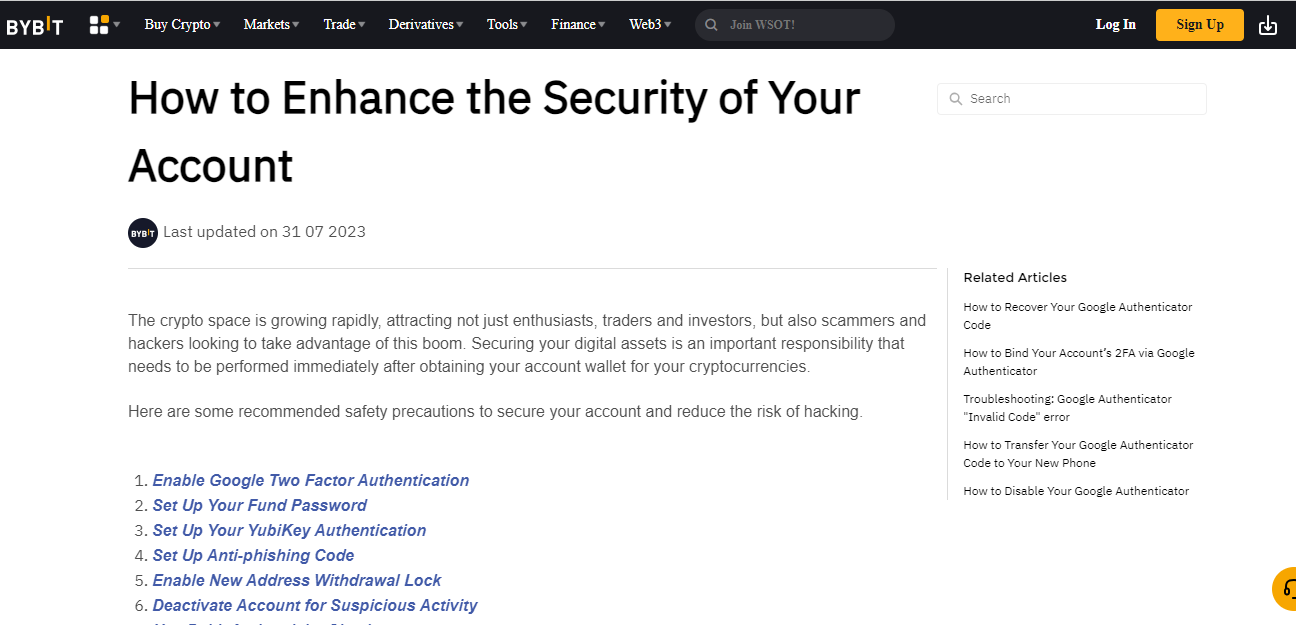Open Enable Google Two Factor Authentication link
Image resolution: width=1296 pixels, height=625 pixels.
(311, 481)
